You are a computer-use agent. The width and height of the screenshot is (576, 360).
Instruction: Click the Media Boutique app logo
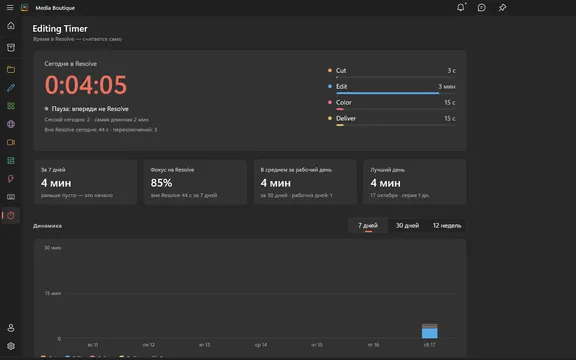coord(24,7)
